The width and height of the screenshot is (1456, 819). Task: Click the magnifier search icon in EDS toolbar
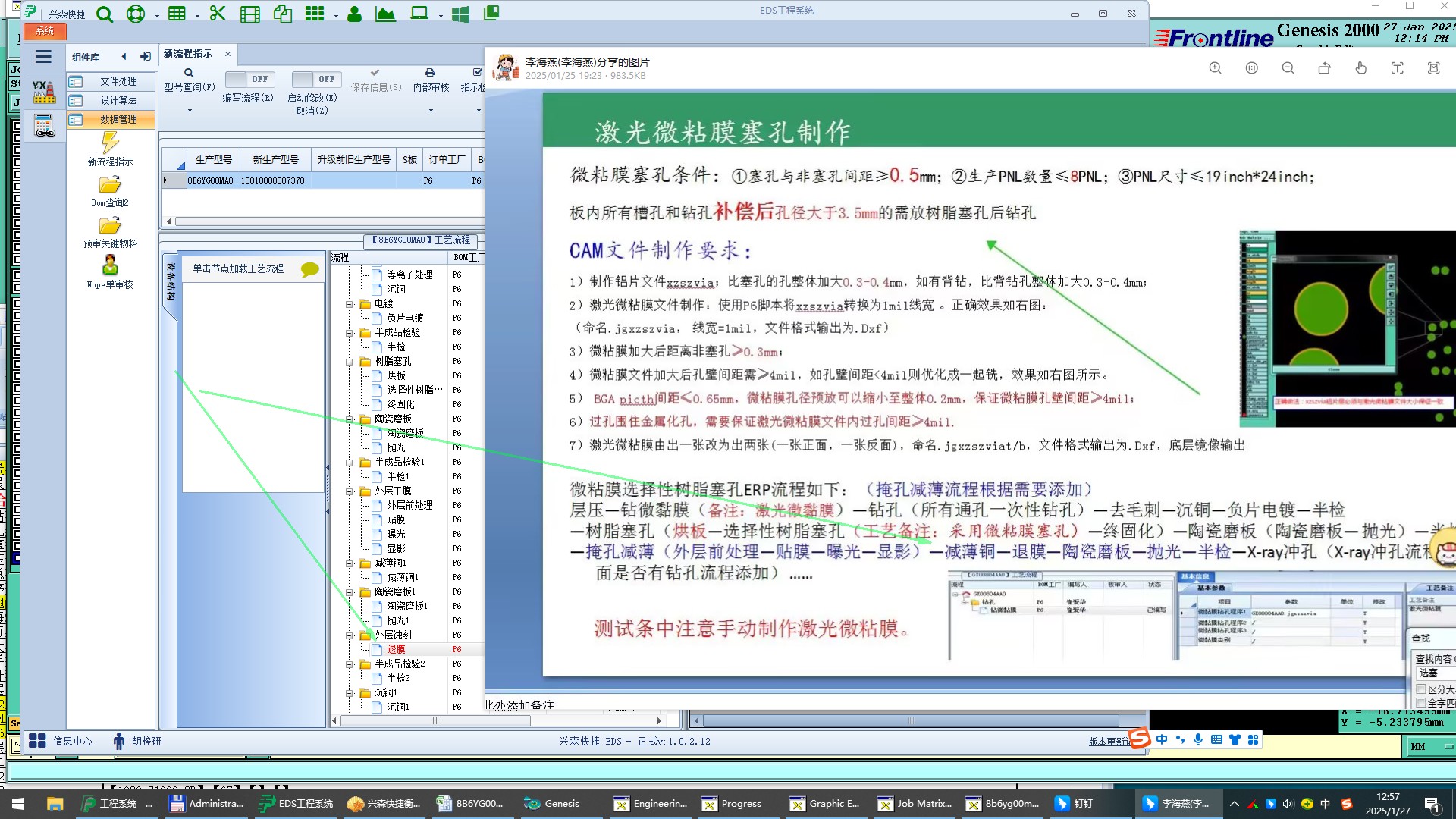pyautogui.click(x=105, y=14)
